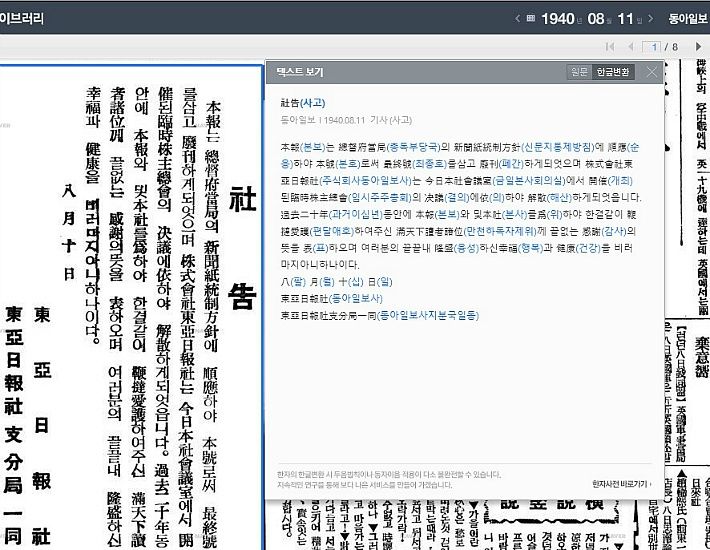Image resolution: width=710 pixels, height=550 pixels.
Task: Click the word (주식회사동아일보사)
Action: (x=366, y=181)
